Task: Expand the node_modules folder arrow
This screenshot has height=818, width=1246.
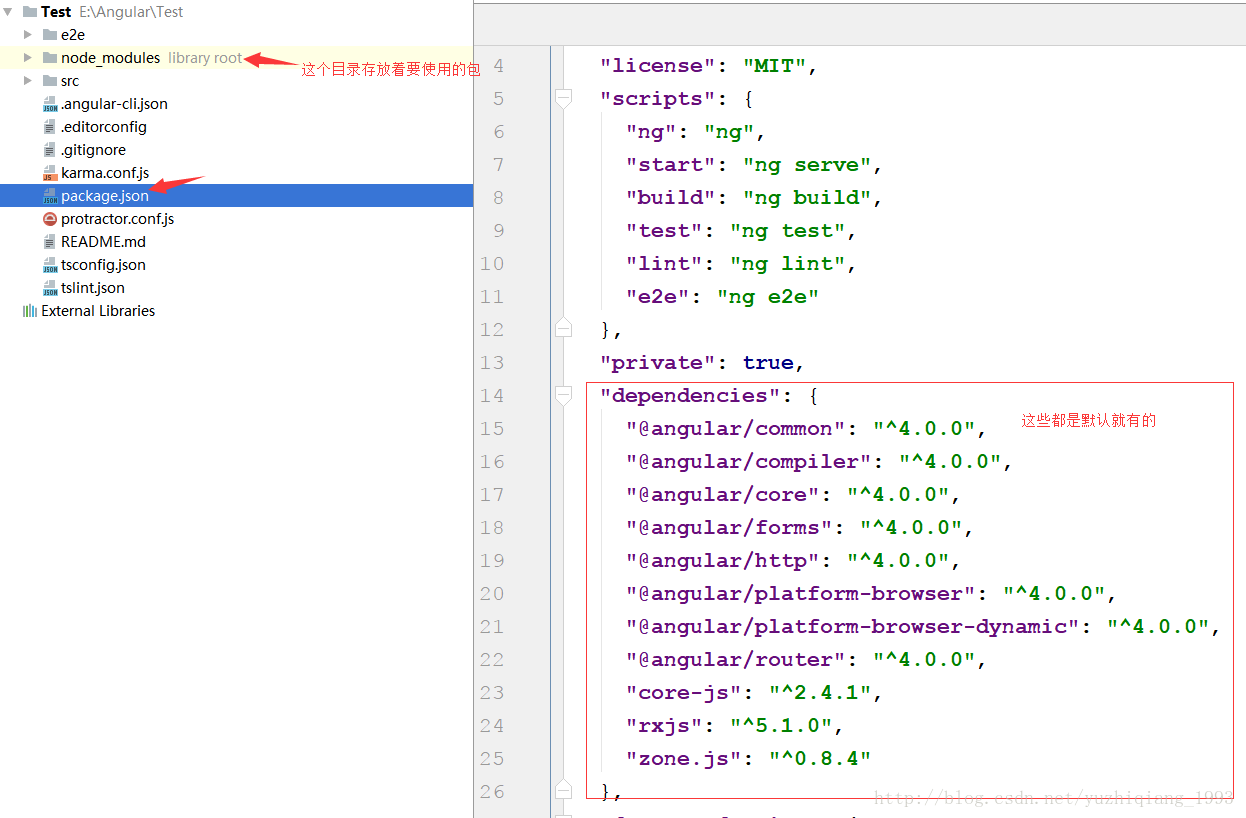Action: pos(28,58)
